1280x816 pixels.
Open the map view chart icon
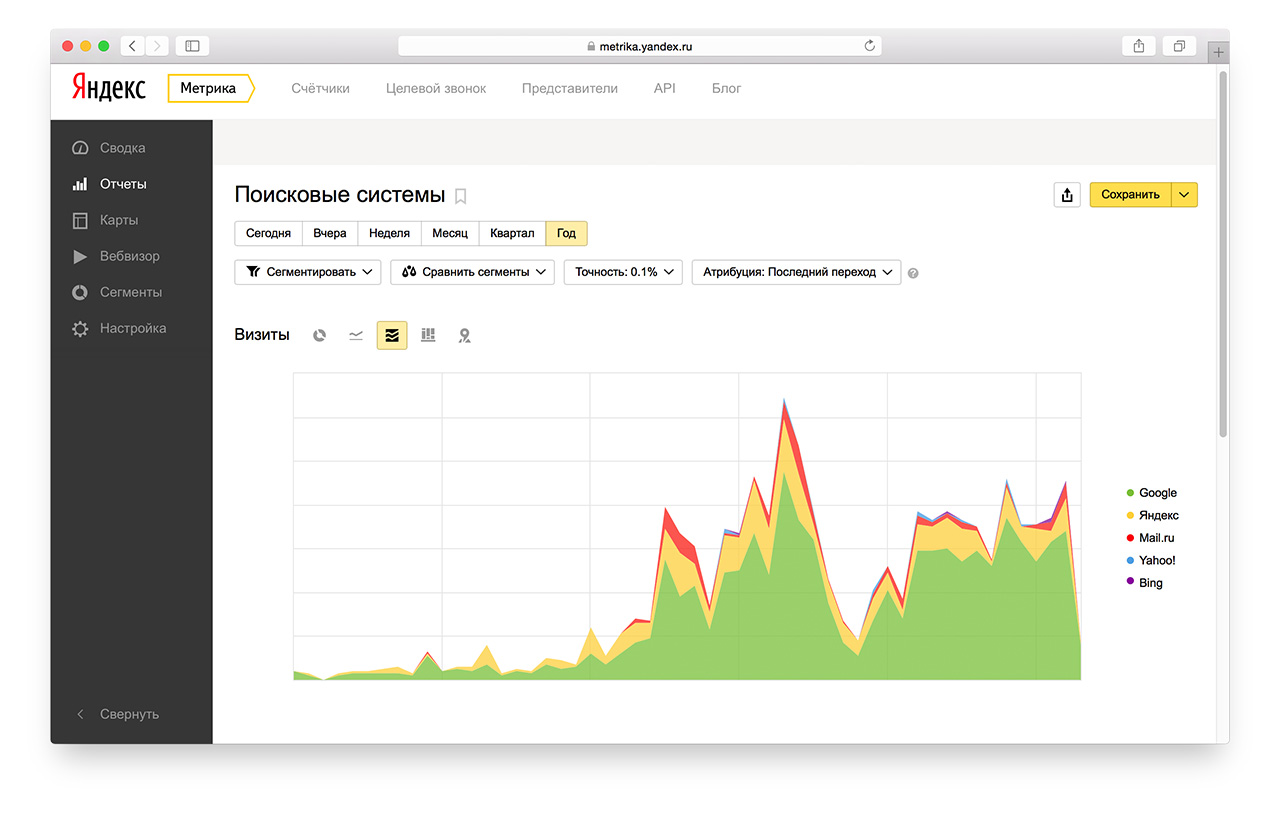click(x=464, y=336)
